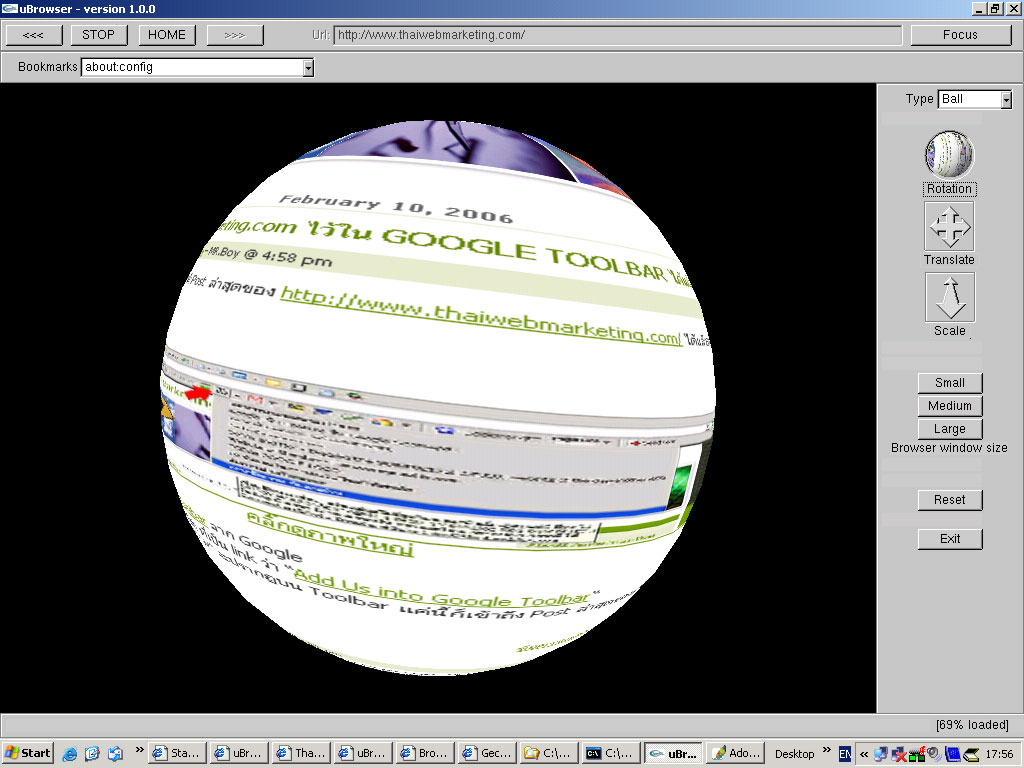Click the Start button

pos(28,753)
